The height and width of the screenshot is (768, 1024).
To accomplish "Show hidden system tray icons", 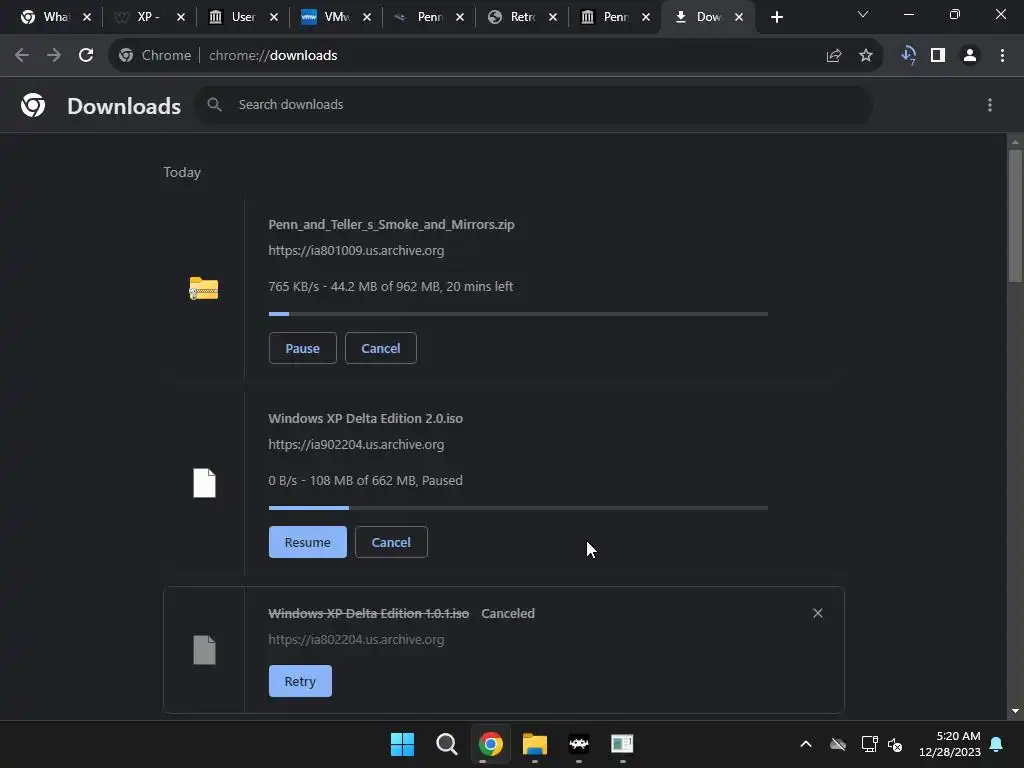I will click(x=806, y=744).
